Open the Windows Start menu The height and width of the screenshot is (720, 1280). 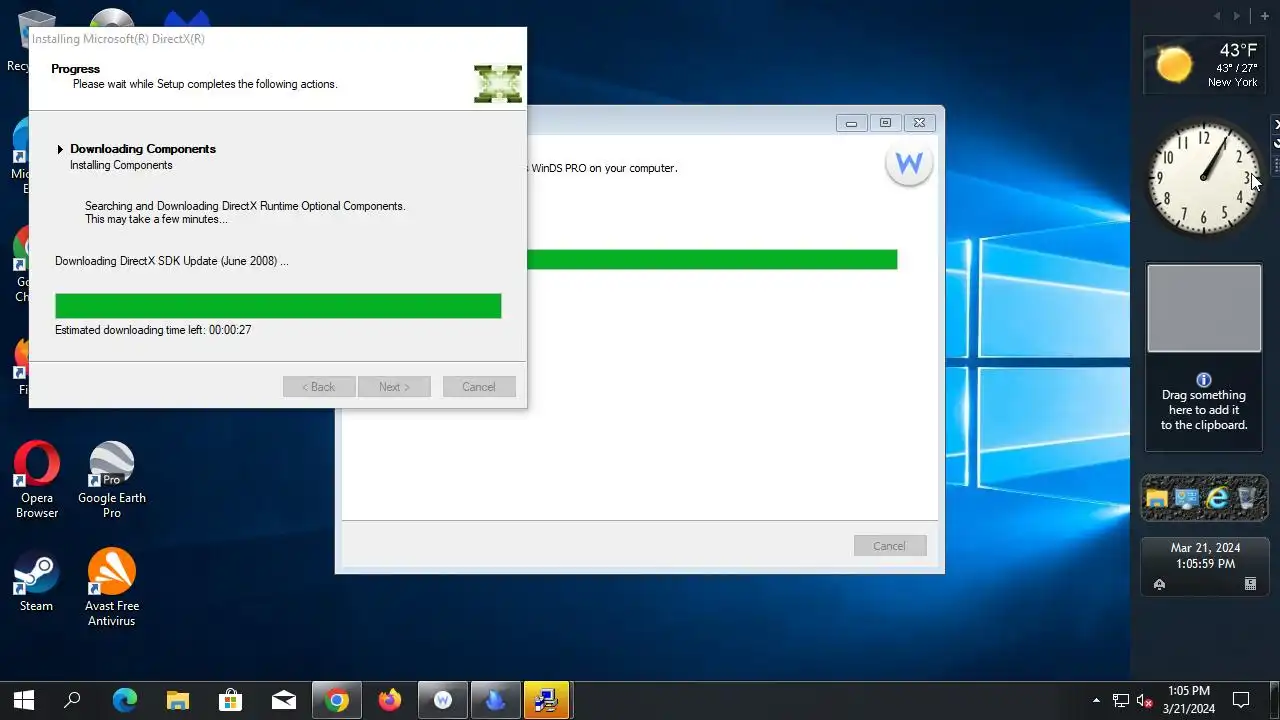tap(23, 700)
